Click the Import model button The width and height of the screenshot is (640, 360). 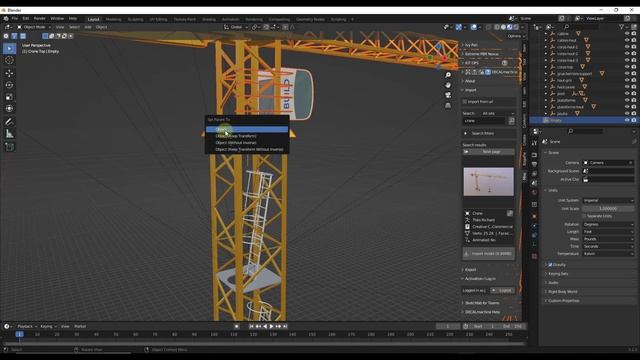pyautogui.click(x=489, y=254)
